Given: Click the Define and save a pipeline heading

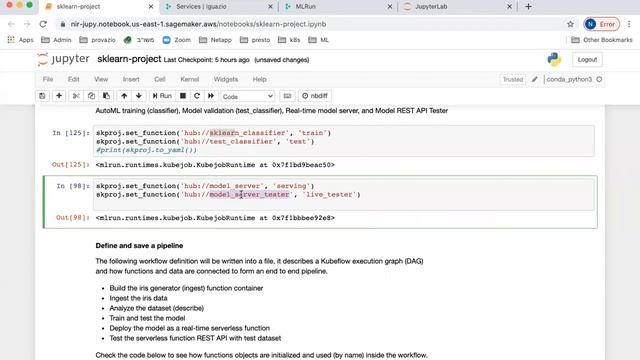Looking at the screenshot, I should pos(139,246).
